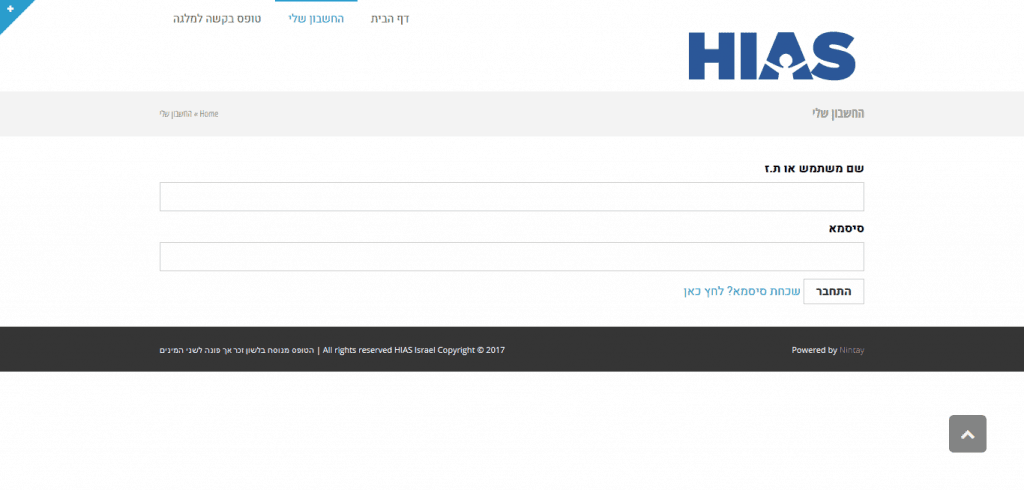Open the שכחת סיסמא? לחץ כאן link
The image size is (1024, 490).
pos(742,291)
